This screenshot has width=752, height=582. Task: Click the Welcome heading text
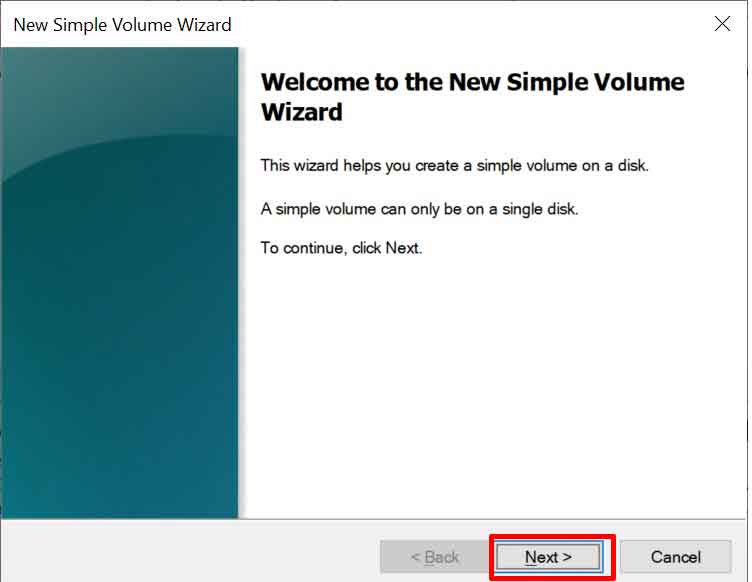472,96
